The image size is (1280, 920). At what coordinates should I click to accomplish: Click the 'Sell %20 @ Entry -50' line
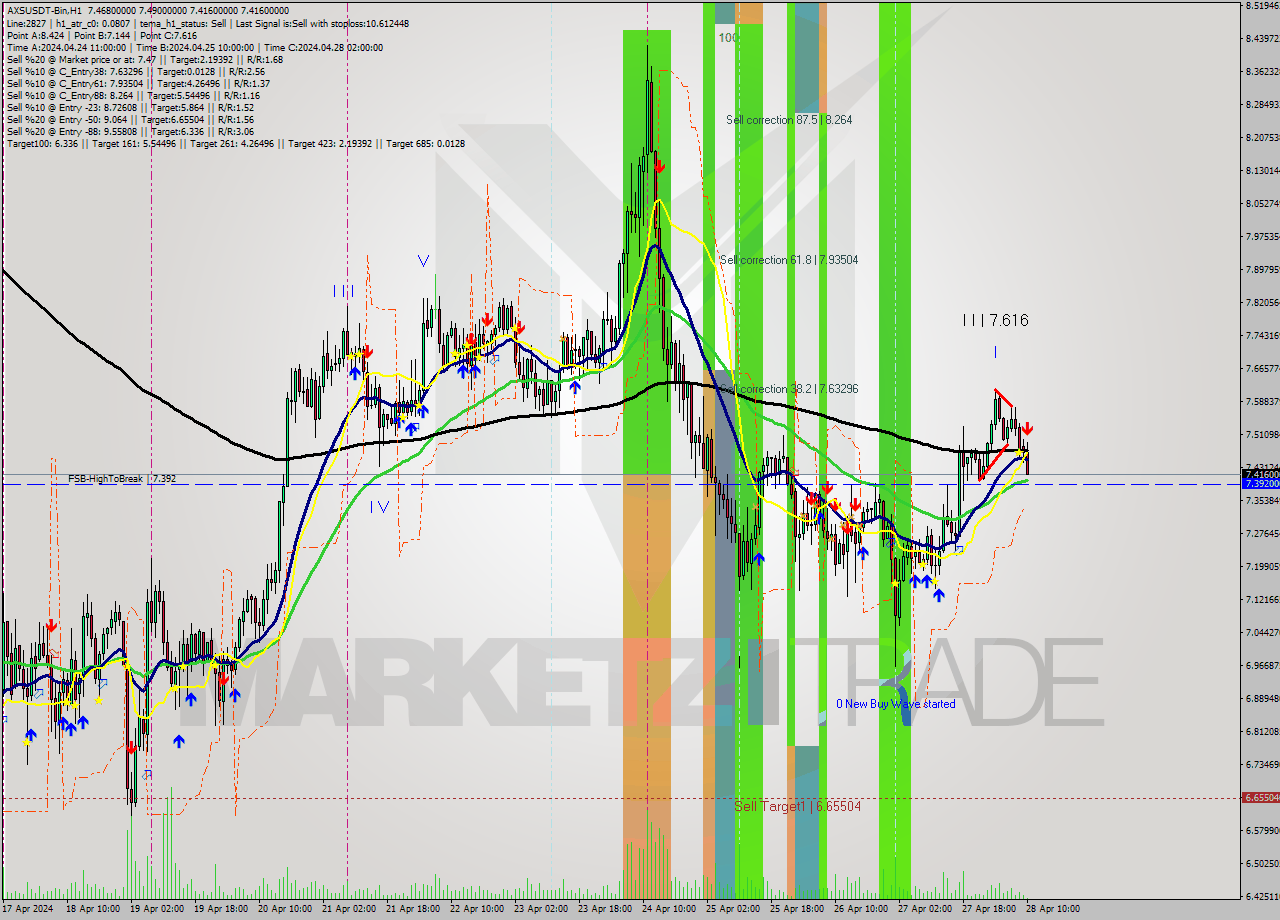tap(131, 119)
